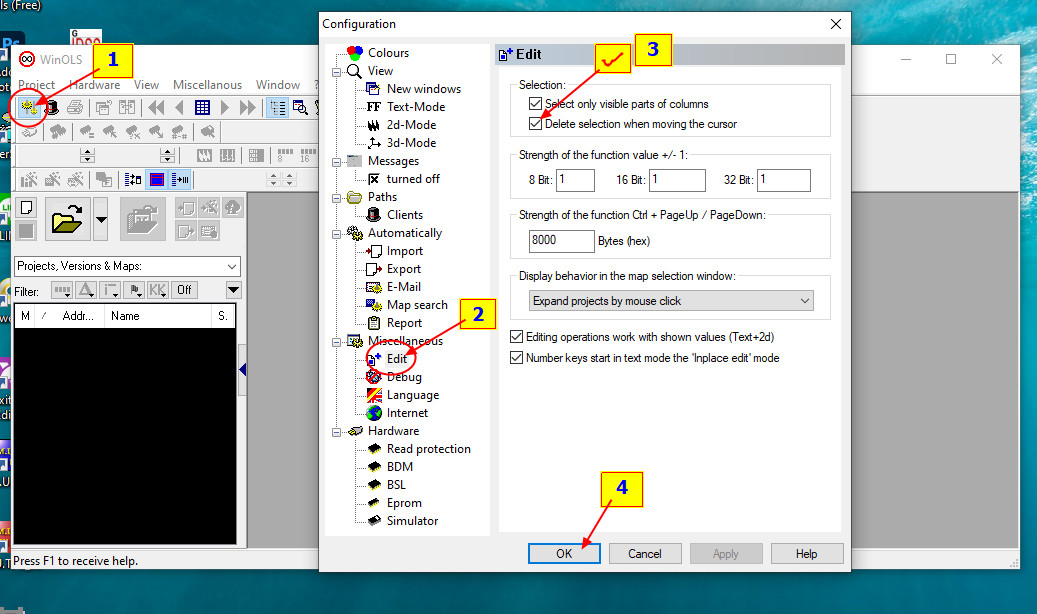Click the rewind double arrow icon
This screenshot has width=1037, height=614.
(x=156, y=107)
